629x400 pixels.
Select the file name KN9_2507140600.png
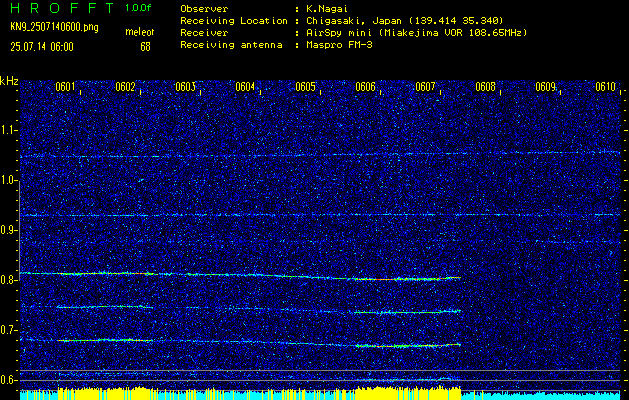(54, 27)
